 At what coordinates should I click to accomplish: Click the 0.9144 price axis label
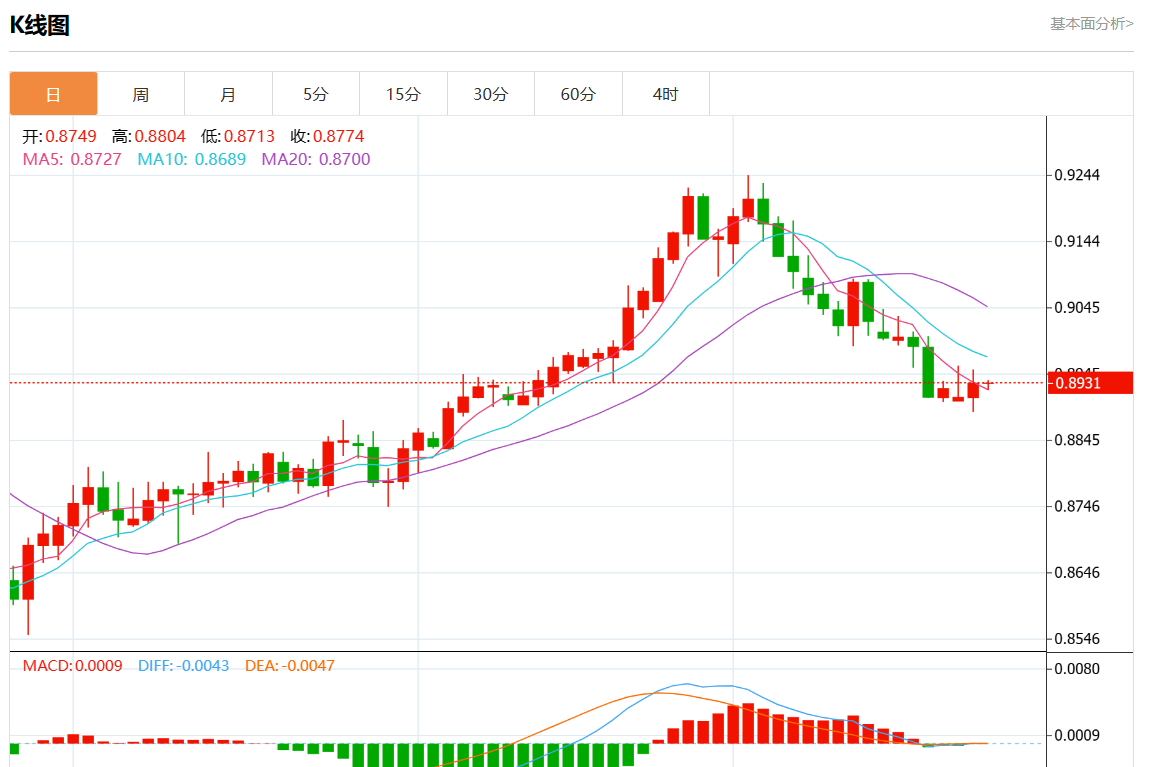click(x=1077, y=241)
